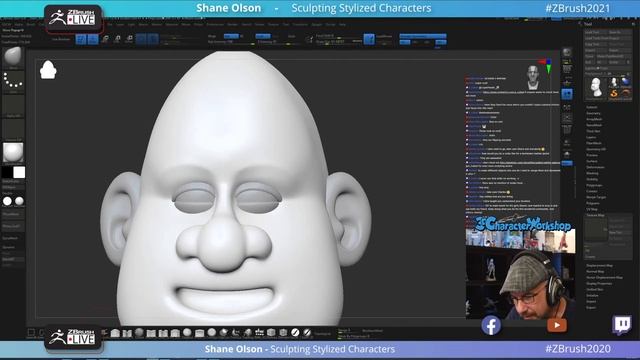This screenshot has height=360, width=640.
Task: Open the Material sphere selector
Action: coord(13,153)
